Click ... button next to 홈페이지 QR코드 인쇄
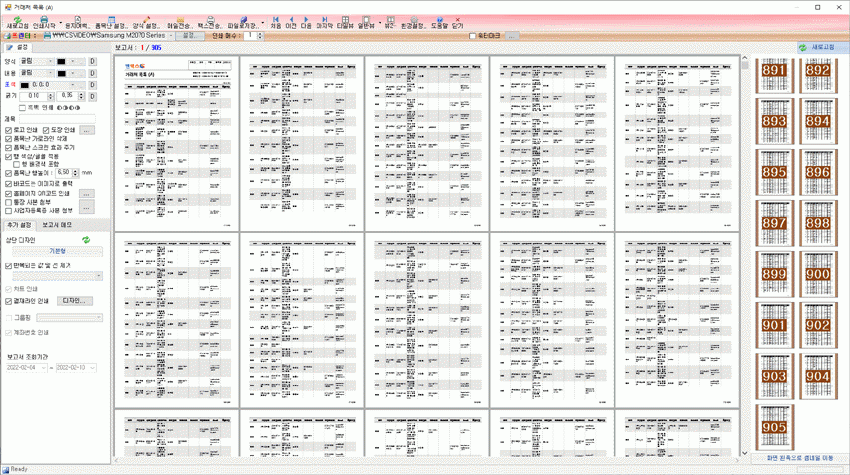The image size is (850, 475). [87, 194]
